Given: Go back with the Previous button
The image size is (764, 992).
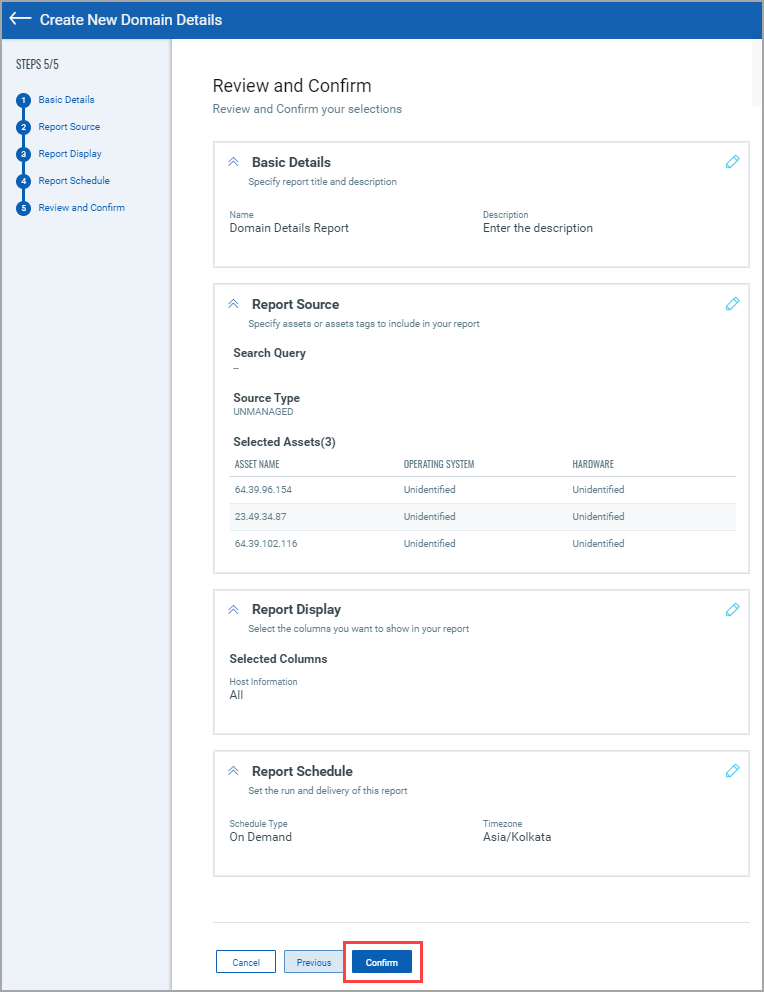Looking at the screenshot, I should point(313,962).
